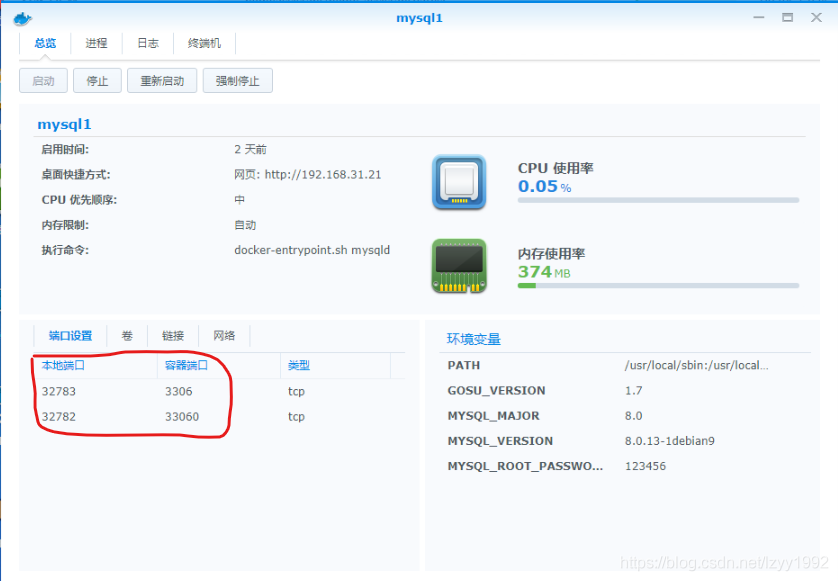Image resolution: width=838 pixels, height=581 pixels.
Task: Select the 卷 tab
Action: pyautogui.click(x=127, y=336)
